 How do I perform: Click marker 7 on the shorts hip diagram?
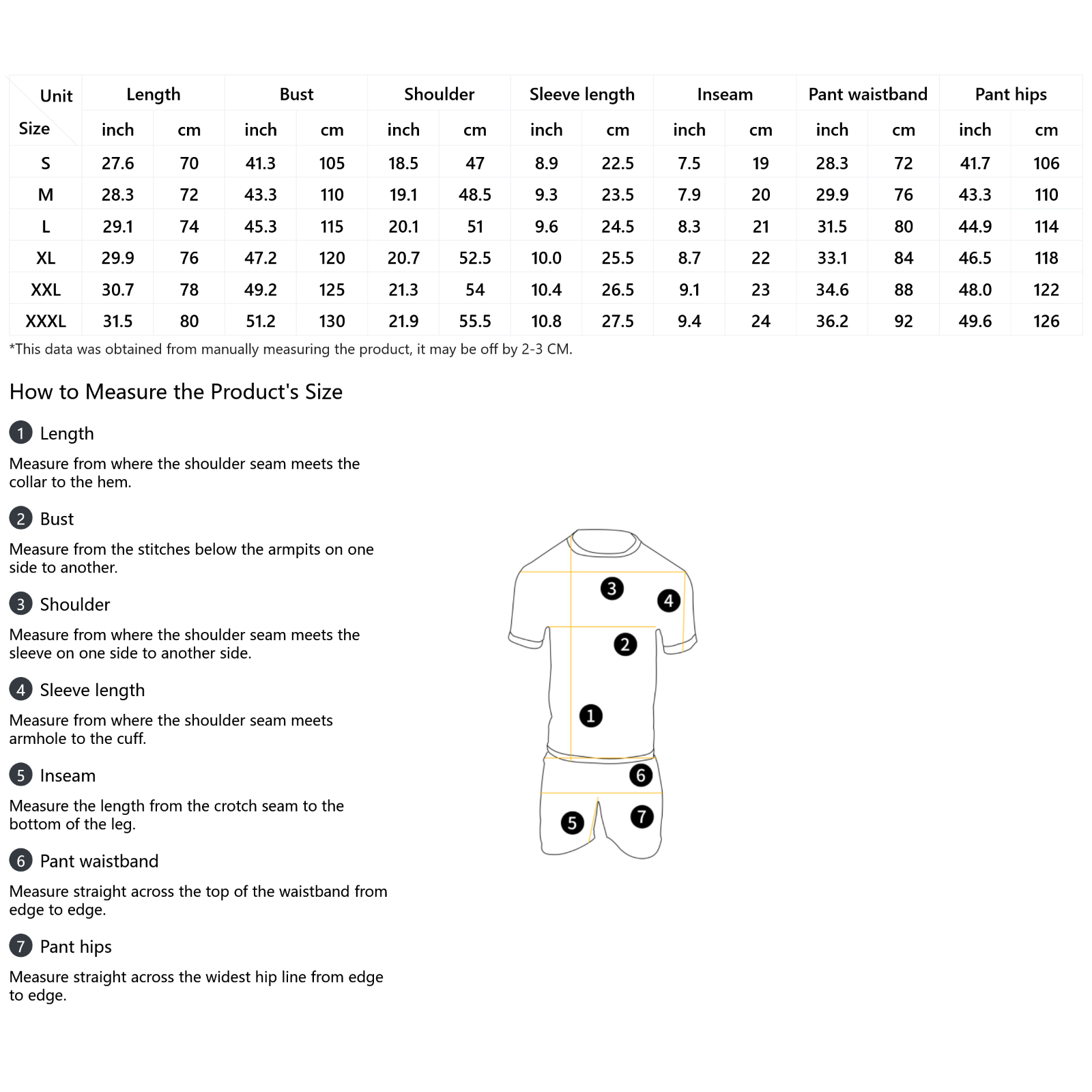point(642,816)
